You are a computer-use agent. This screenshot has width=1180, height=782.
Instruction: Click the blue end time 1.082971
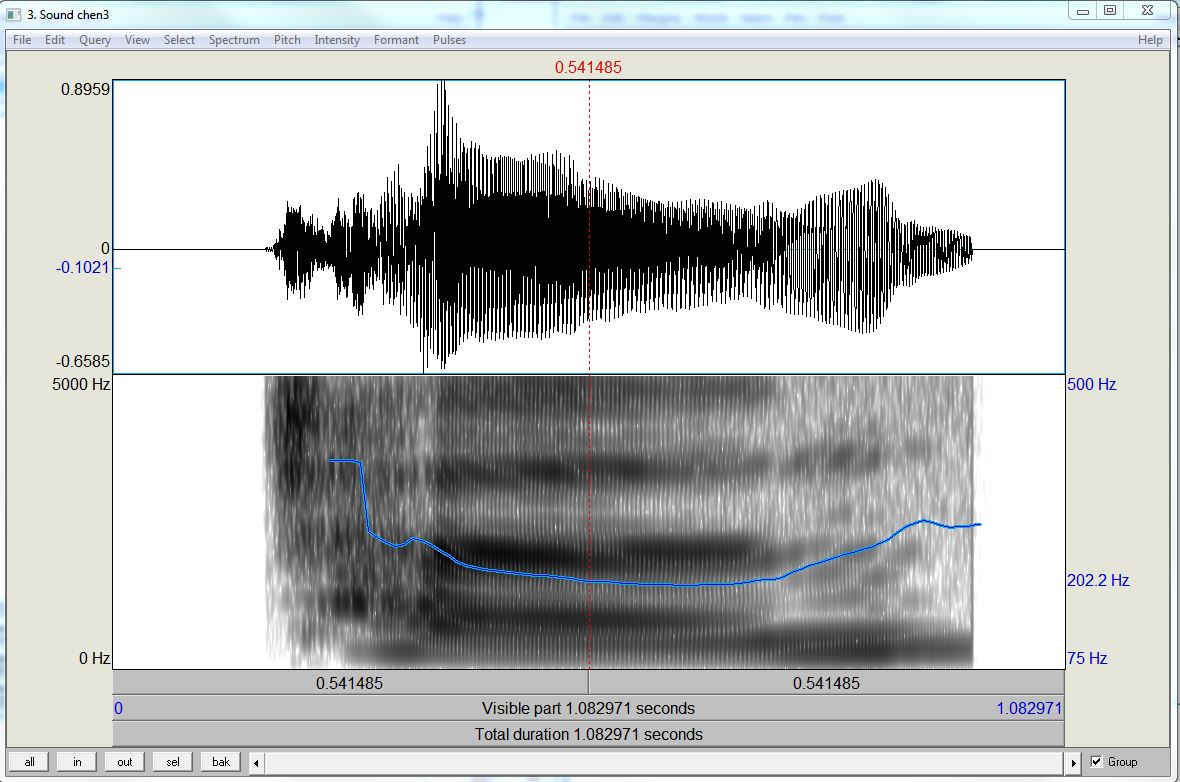pos(1029,708)
